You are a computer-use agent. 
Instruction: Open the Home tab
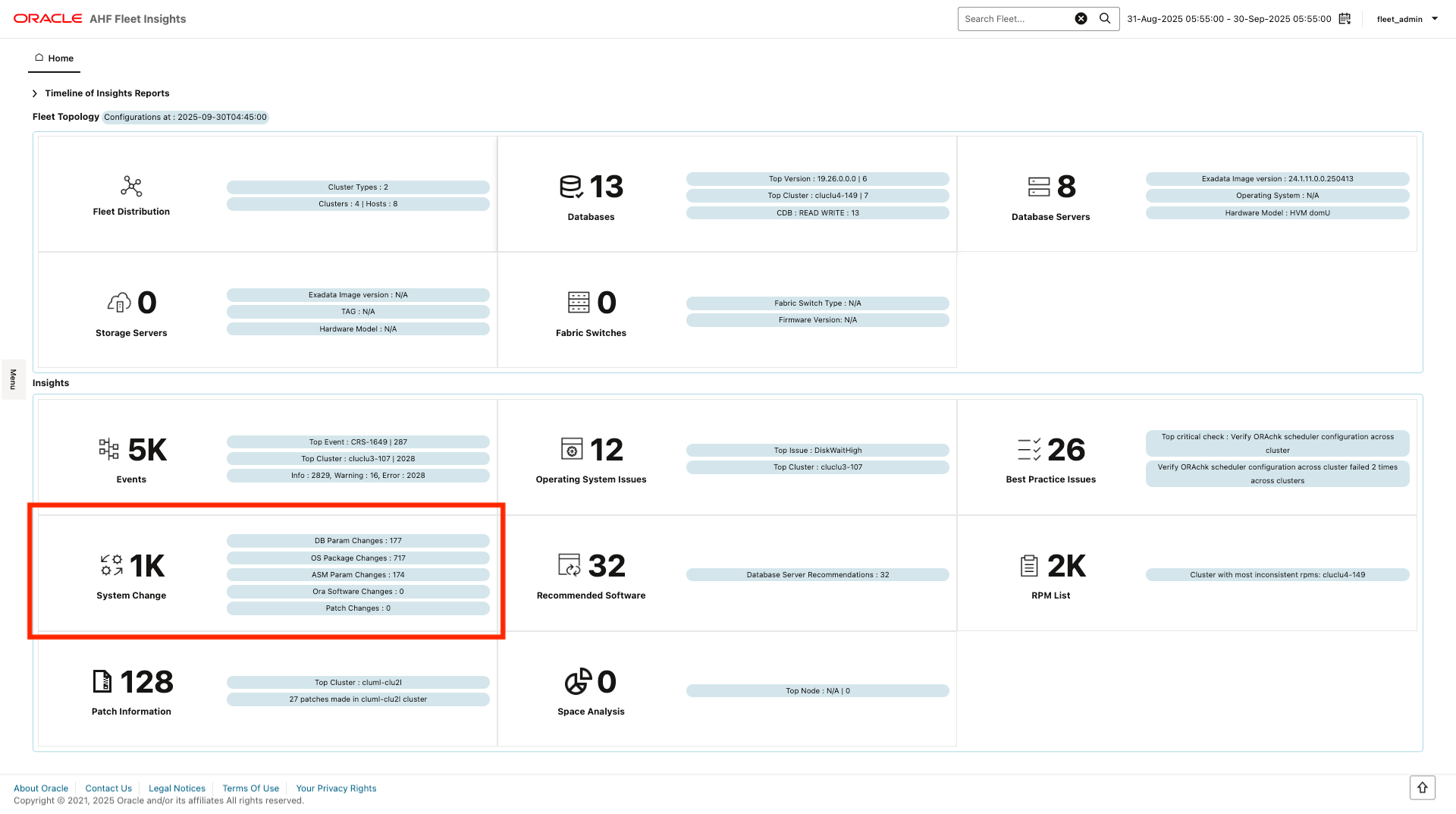point(54,58)
